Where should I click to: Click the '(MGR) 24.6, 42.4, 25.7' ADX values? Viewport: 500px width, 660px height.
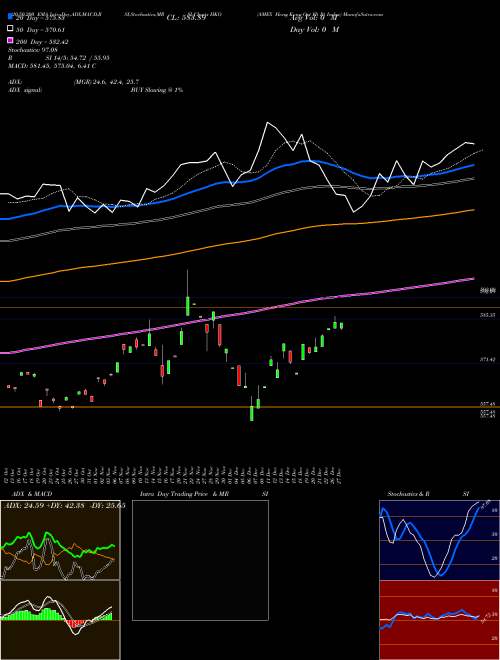click(x=106, y=82)
